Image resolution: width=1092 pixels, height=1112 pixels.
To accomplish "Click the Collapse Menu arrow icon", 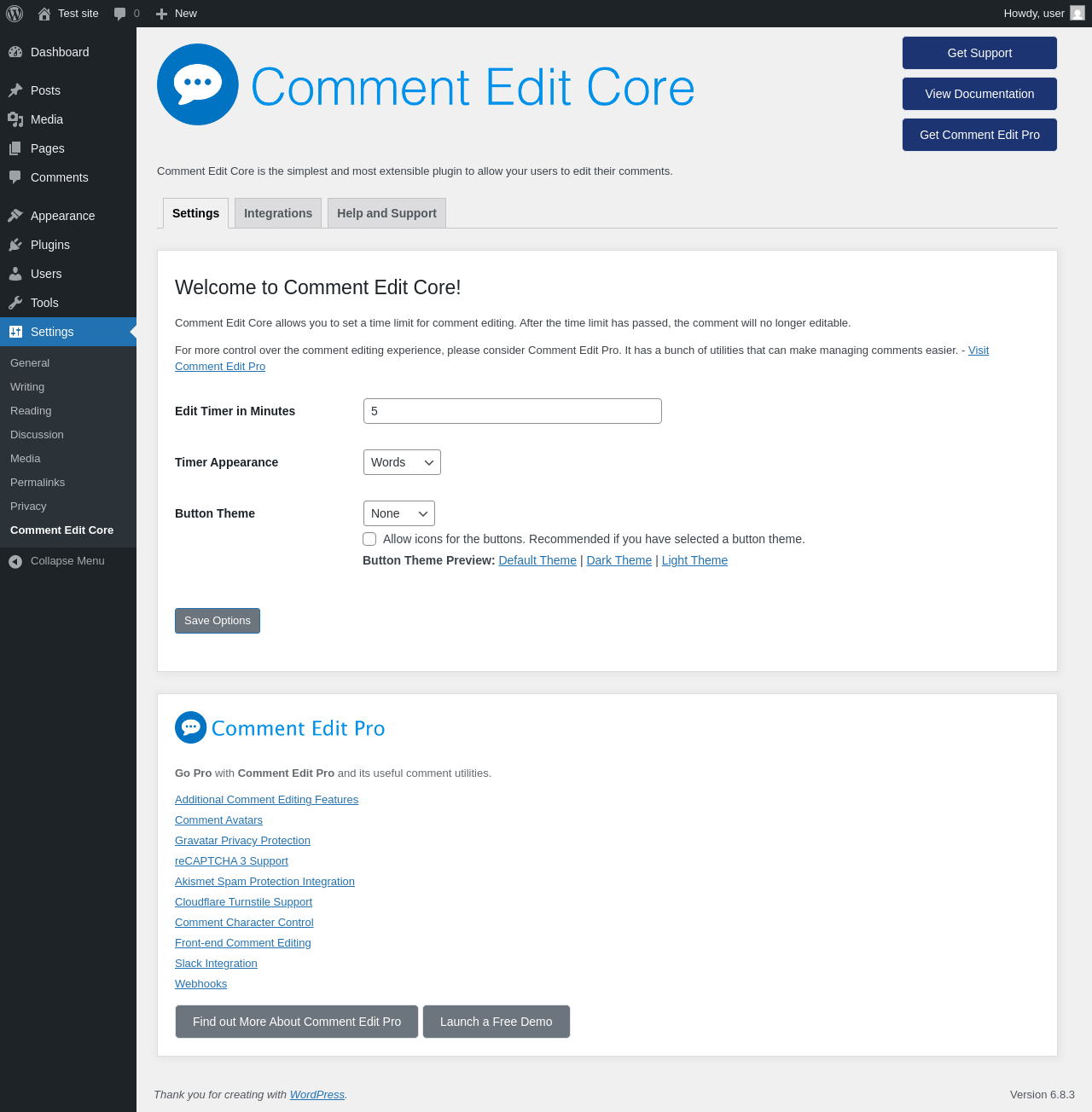I will point(15,561).
